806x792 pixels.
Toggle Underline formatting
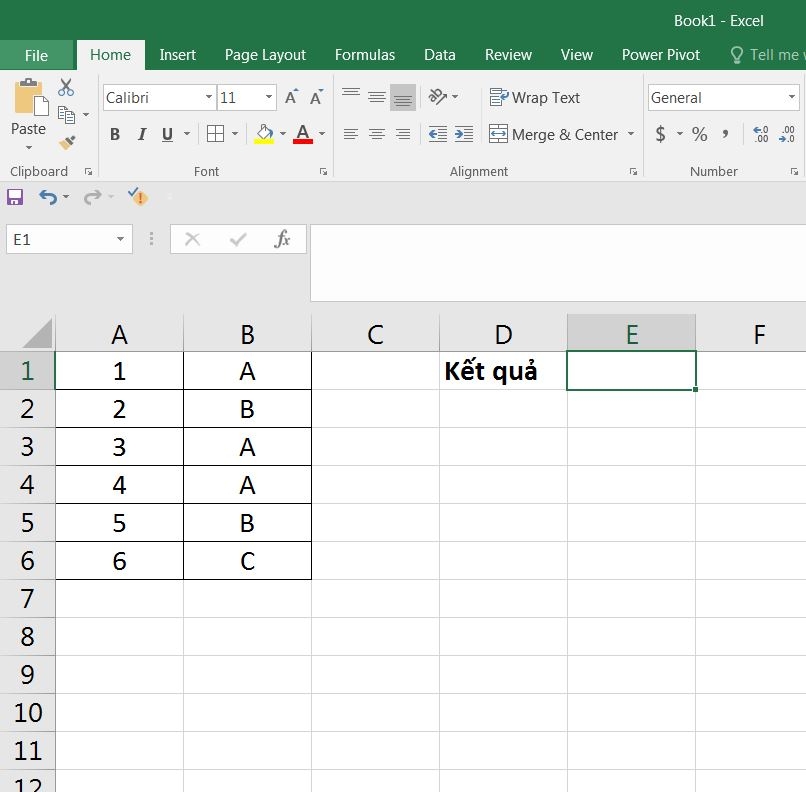(167, 135)
